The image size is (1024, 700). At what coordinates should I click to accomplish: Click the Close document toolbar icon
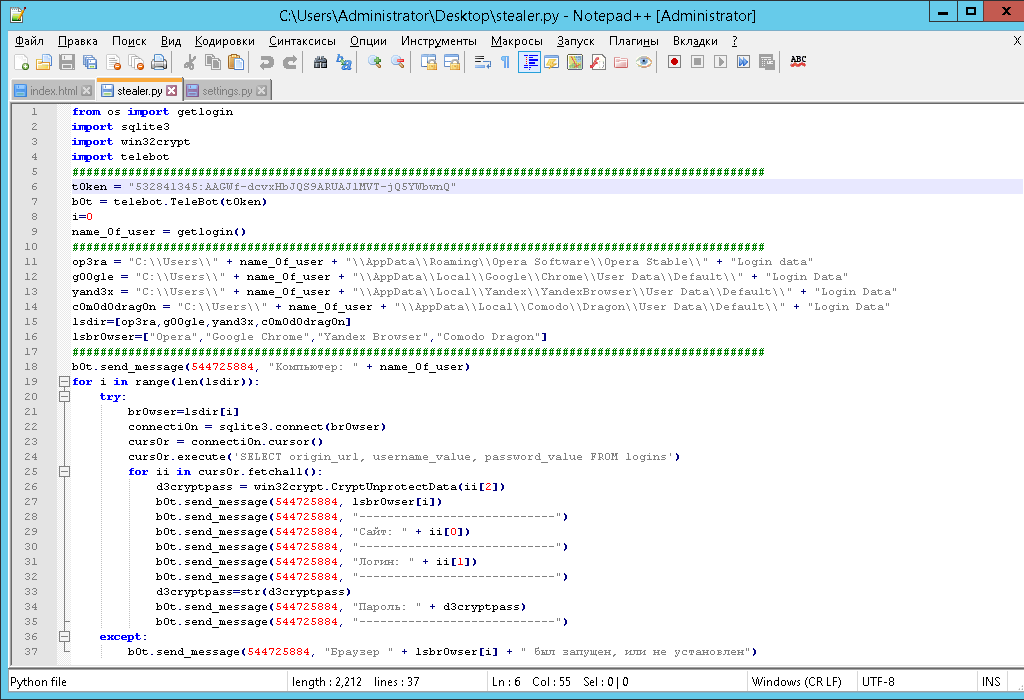point(113,62)
